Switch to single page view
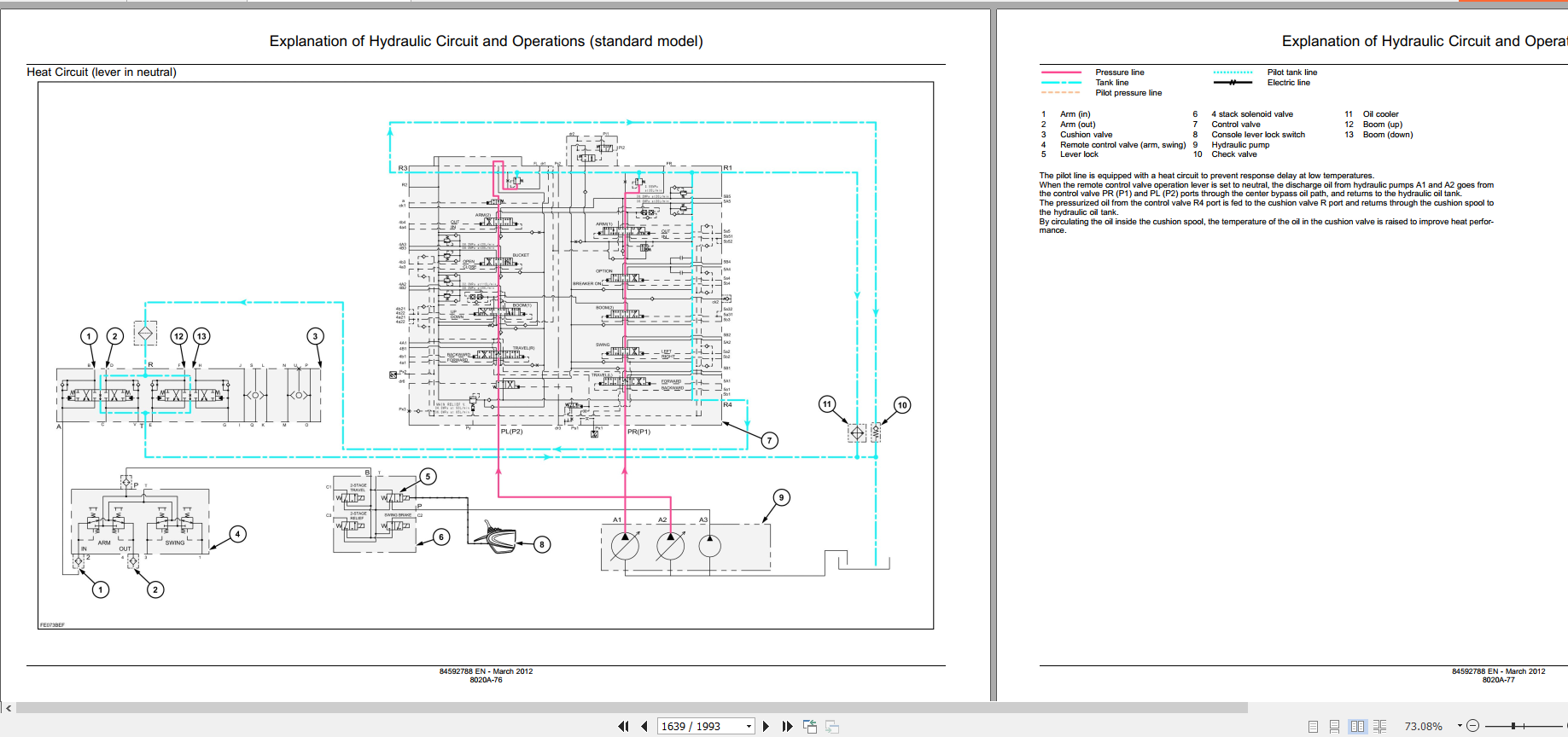This screenshot has width=1568, height=737. [1313, 727]
